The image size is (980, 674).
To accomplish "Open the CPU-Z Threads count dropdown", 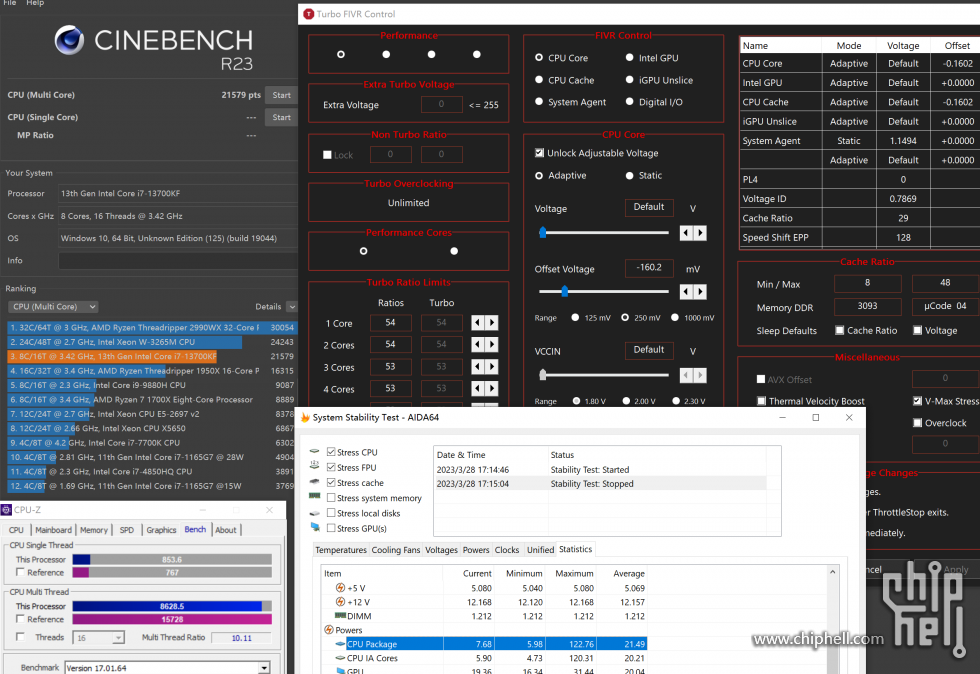I will (x=118, y=638).
